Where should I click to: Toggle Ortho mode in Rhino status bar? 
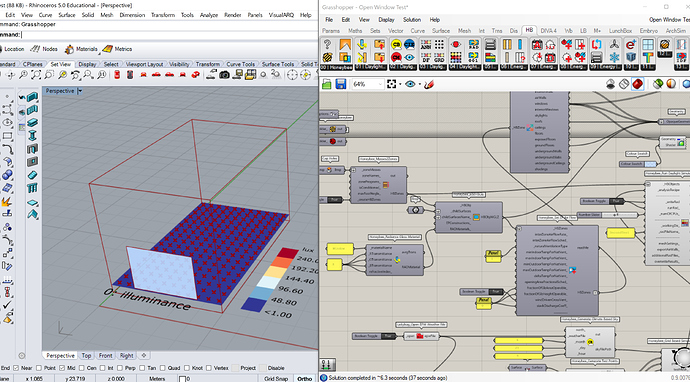pyautogui.click(x=305, y=378)
